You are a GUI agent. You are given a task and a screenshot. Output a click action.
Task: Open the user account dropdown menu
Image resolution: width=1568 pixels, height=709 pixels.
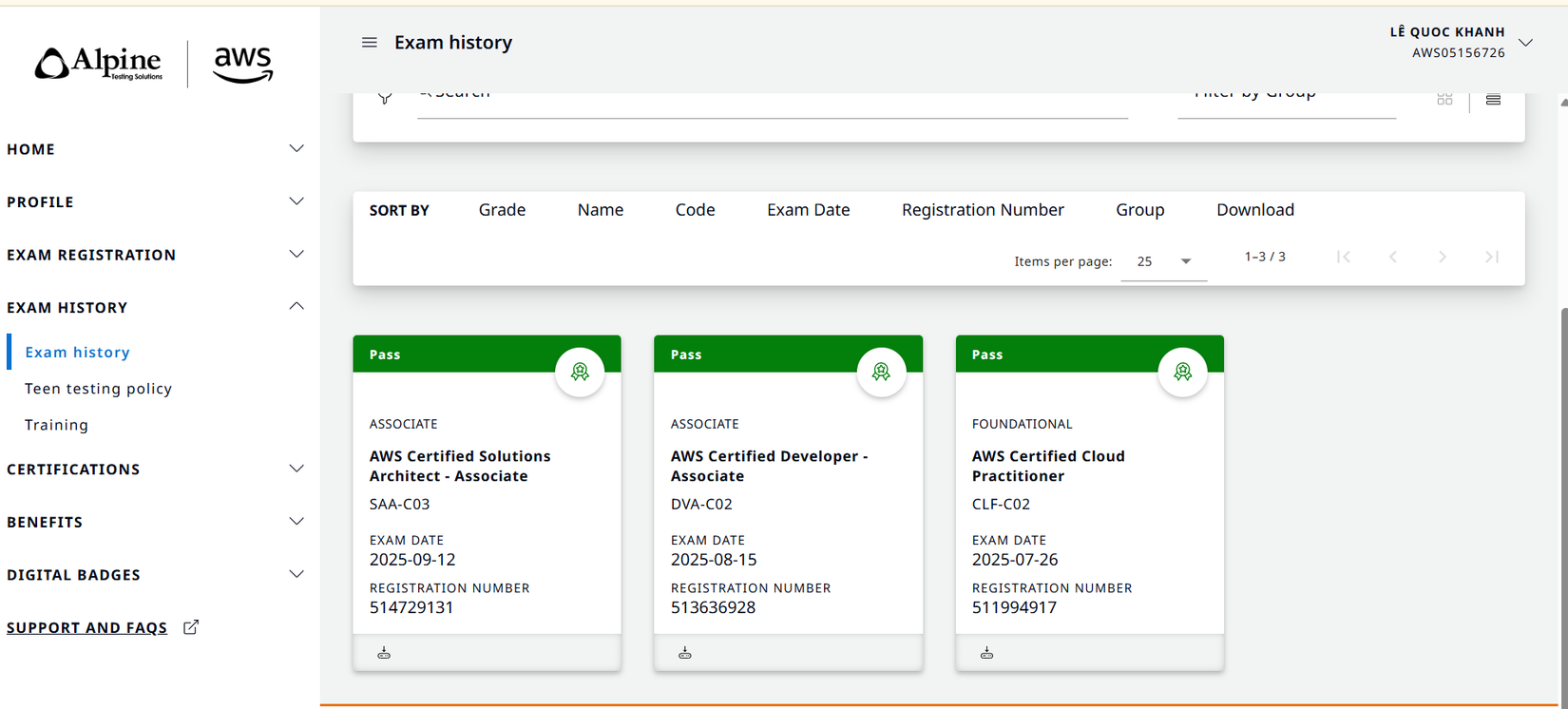point(1525,43)
